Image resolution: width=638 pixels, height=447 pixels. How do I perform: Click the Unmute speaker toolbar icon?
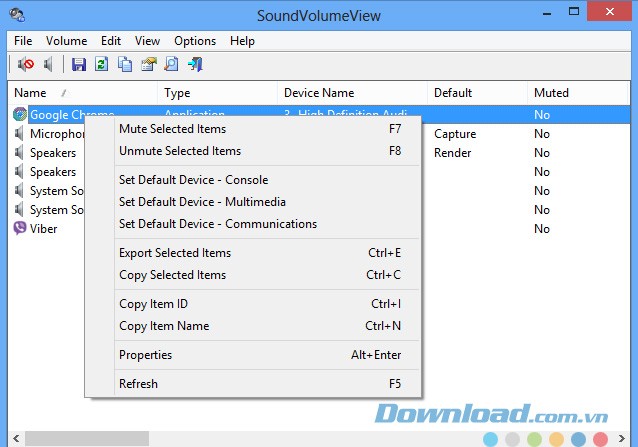[x=48, y=65]
